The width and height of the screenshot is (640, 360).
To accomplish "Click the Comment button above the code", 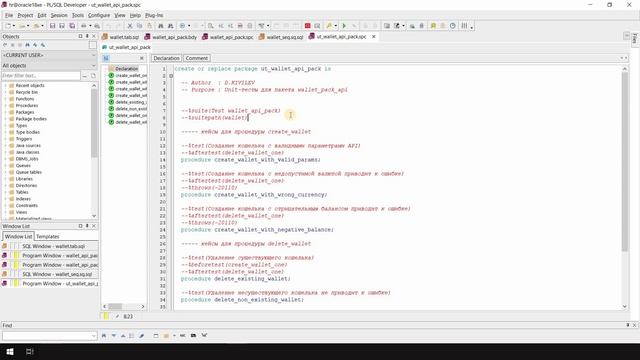I will 197,58.
